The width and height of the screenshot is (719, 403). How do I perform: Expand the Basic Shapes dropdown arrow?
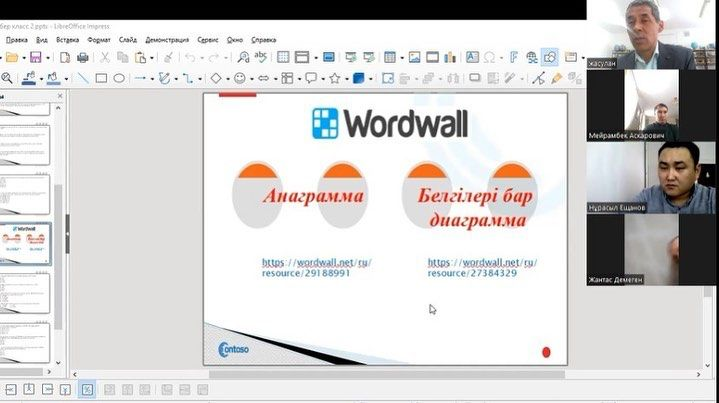[x=227, y=79]
